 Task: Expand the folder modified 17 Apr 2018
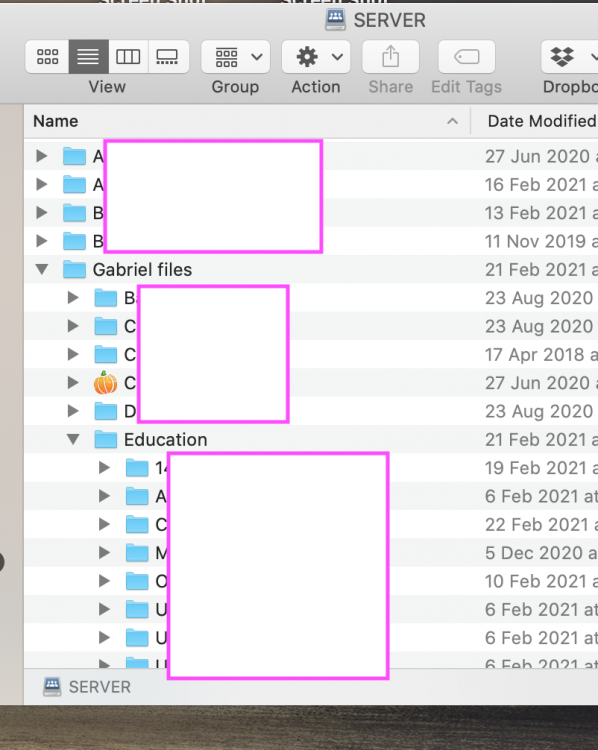click(73, 354)
